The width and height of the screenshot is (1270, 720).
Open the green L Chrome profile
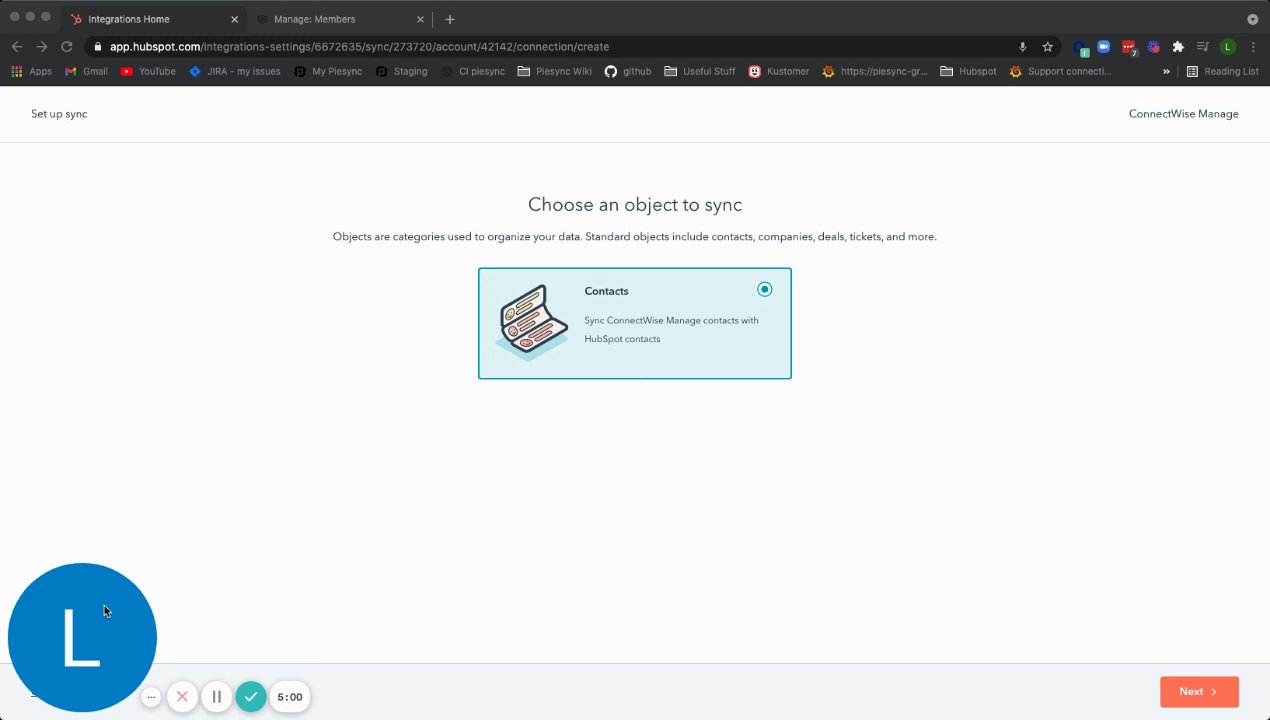pyautogui.click(x=1227, y=46)
